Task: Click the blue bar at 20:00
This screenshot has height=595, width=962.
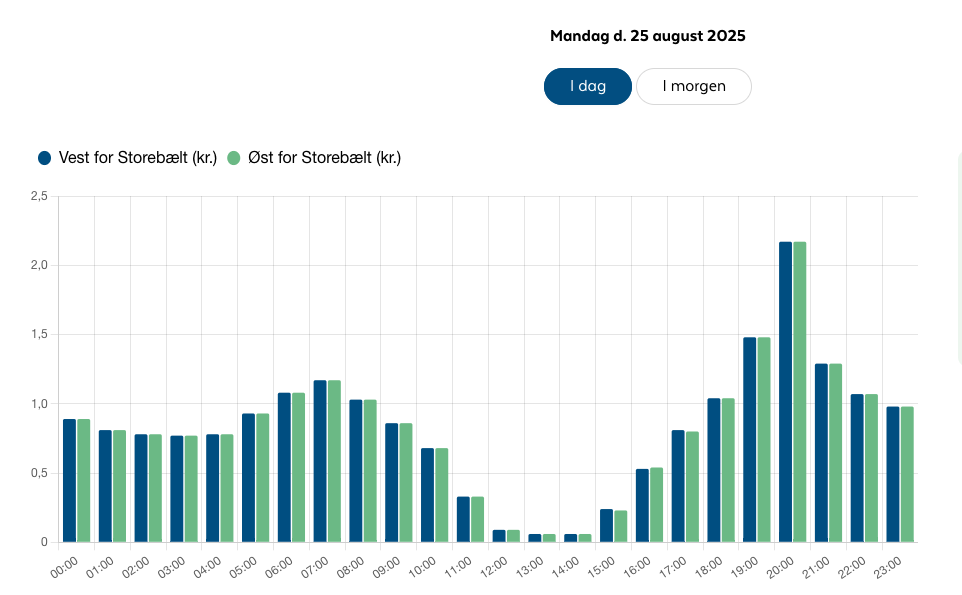Action: coord(785,392)
